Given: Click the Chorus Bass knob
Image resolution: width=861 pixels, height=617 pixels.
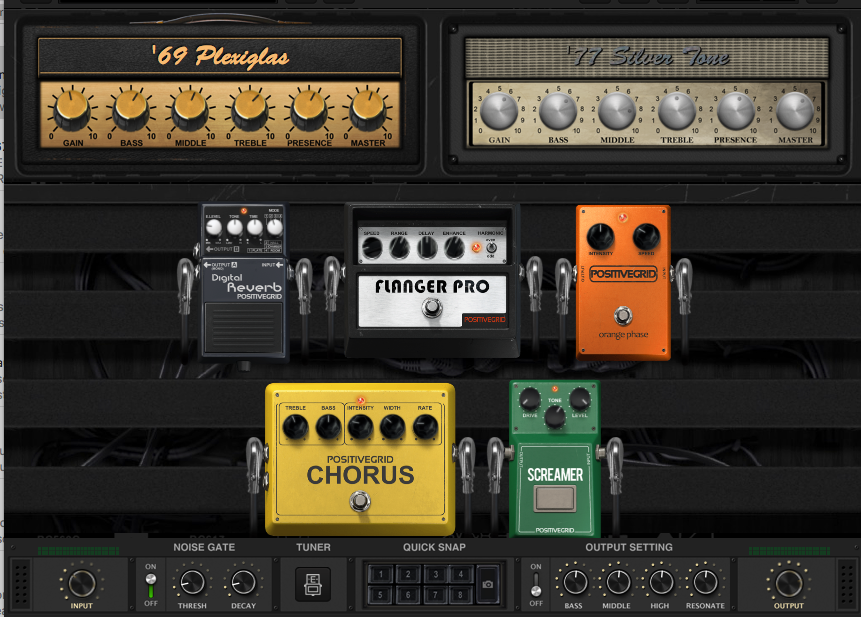Looking at the screenshot, I should [x=328, y=427].
